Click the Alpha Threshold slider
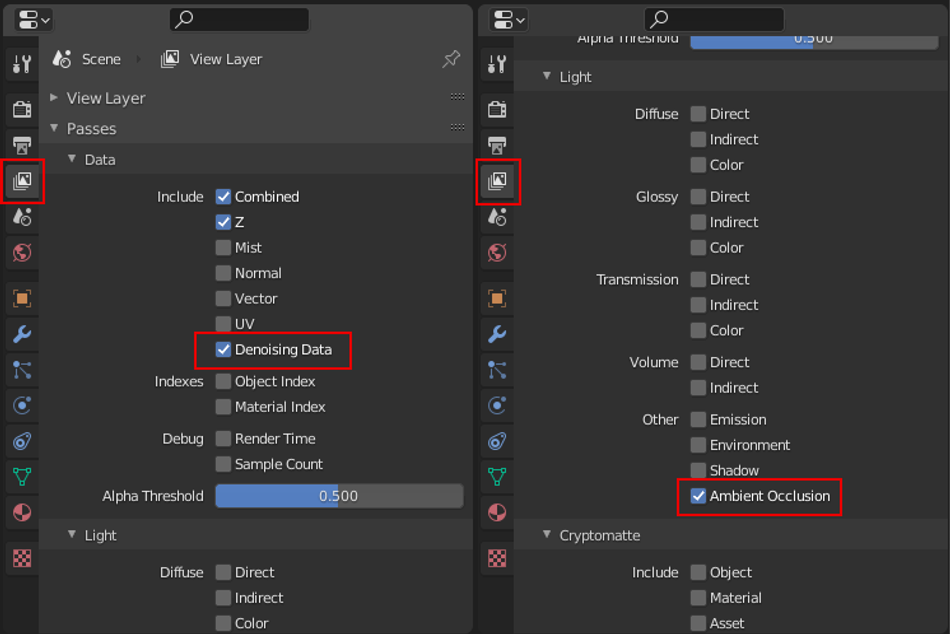 click(x=339, y=496)
